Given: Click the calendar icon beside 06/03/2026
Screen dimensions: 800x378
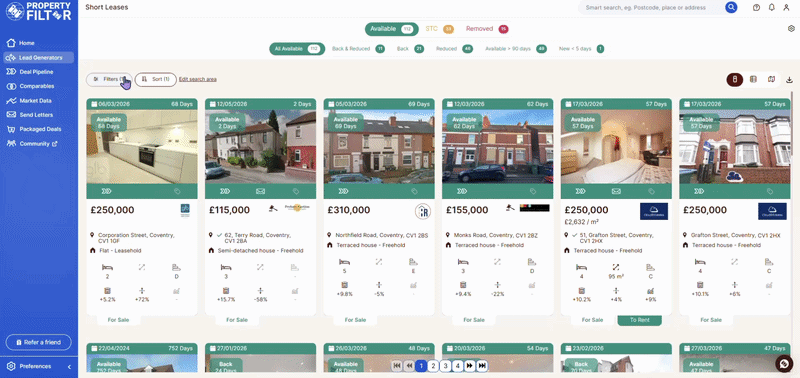Looking at the screenshot, I should coord(94,104).
